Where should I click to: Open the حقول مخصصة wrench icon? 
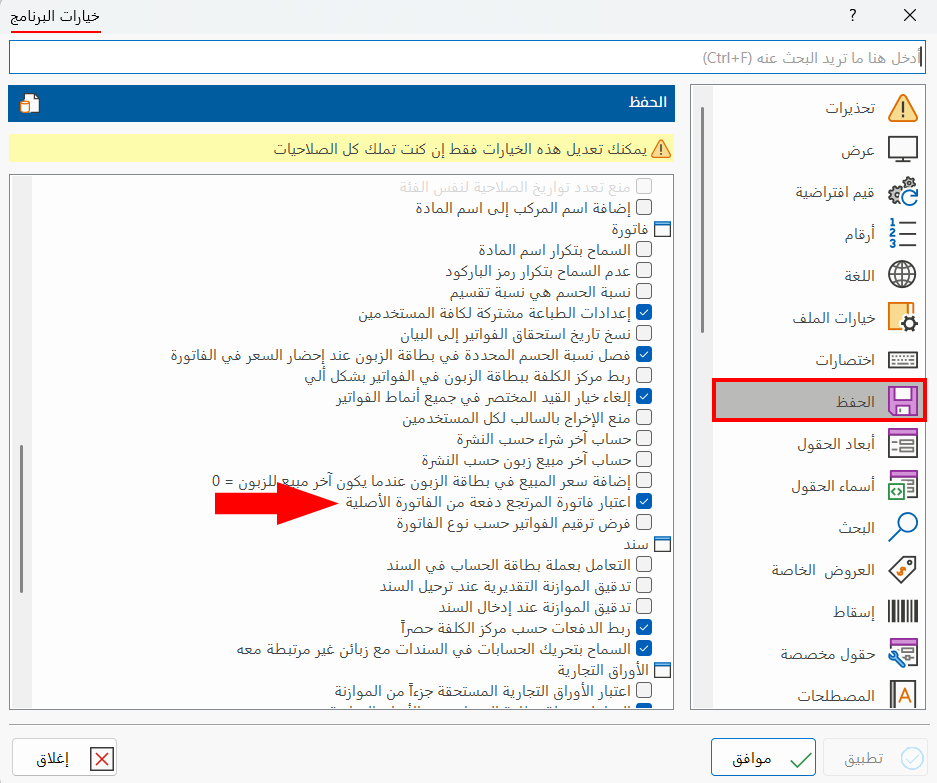coord(904,655)
